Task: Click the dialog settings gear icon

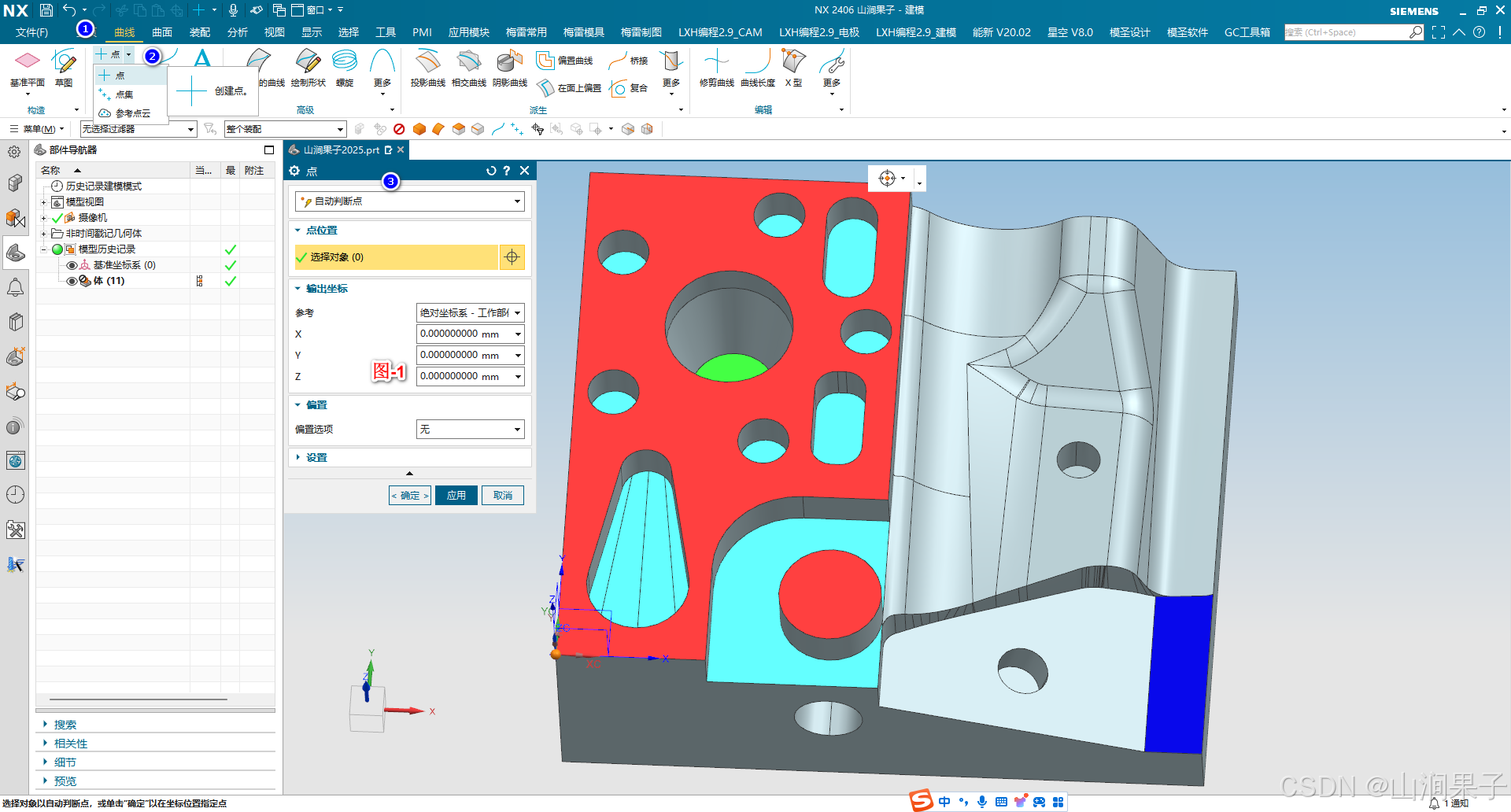Action: (294, 171)
